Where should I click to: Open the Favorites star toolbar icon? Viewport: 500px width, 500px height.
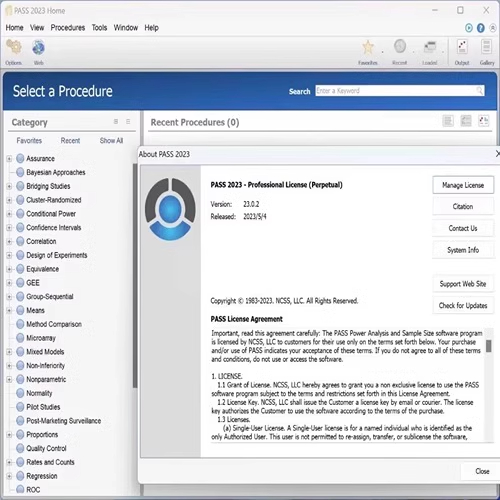368,47
